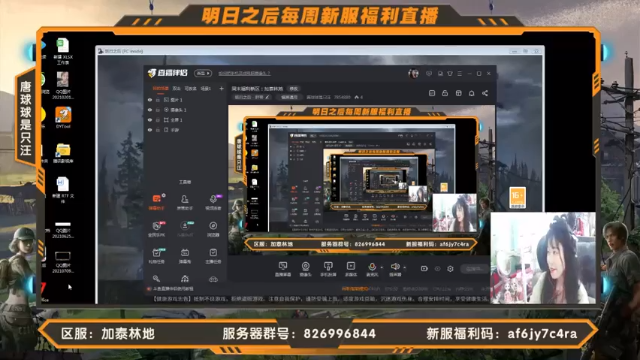Open the person-shaped tool in toolbox
The height and width of the screenshot is (360, 640).
click(x=184, y=201)
